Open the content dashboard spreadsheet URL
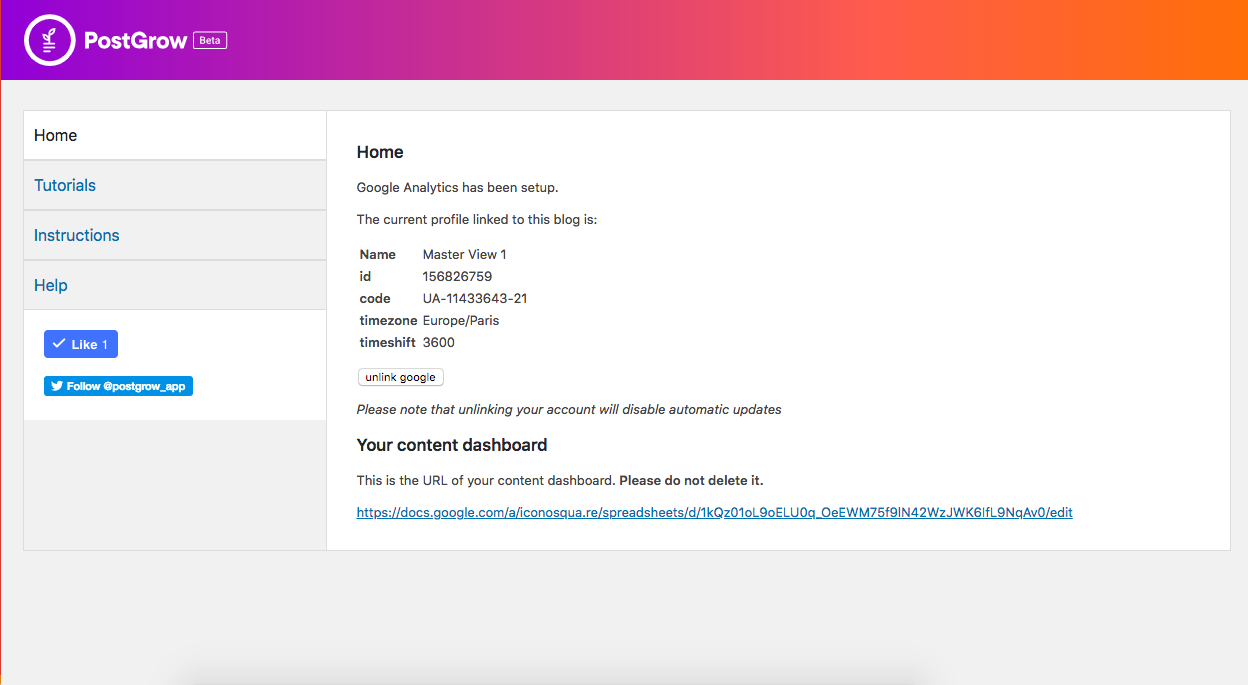Viewport: 1248px width, 685px height. pos(714,512)
